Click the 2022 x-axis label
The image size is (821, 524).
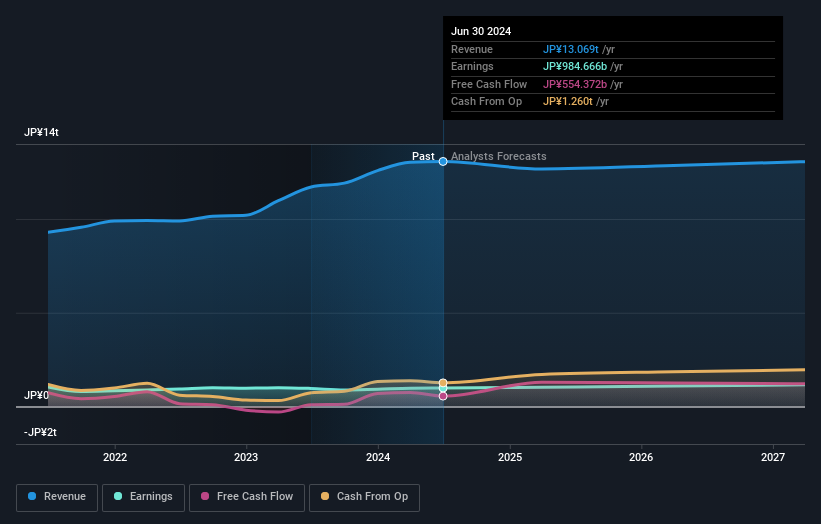115,457
